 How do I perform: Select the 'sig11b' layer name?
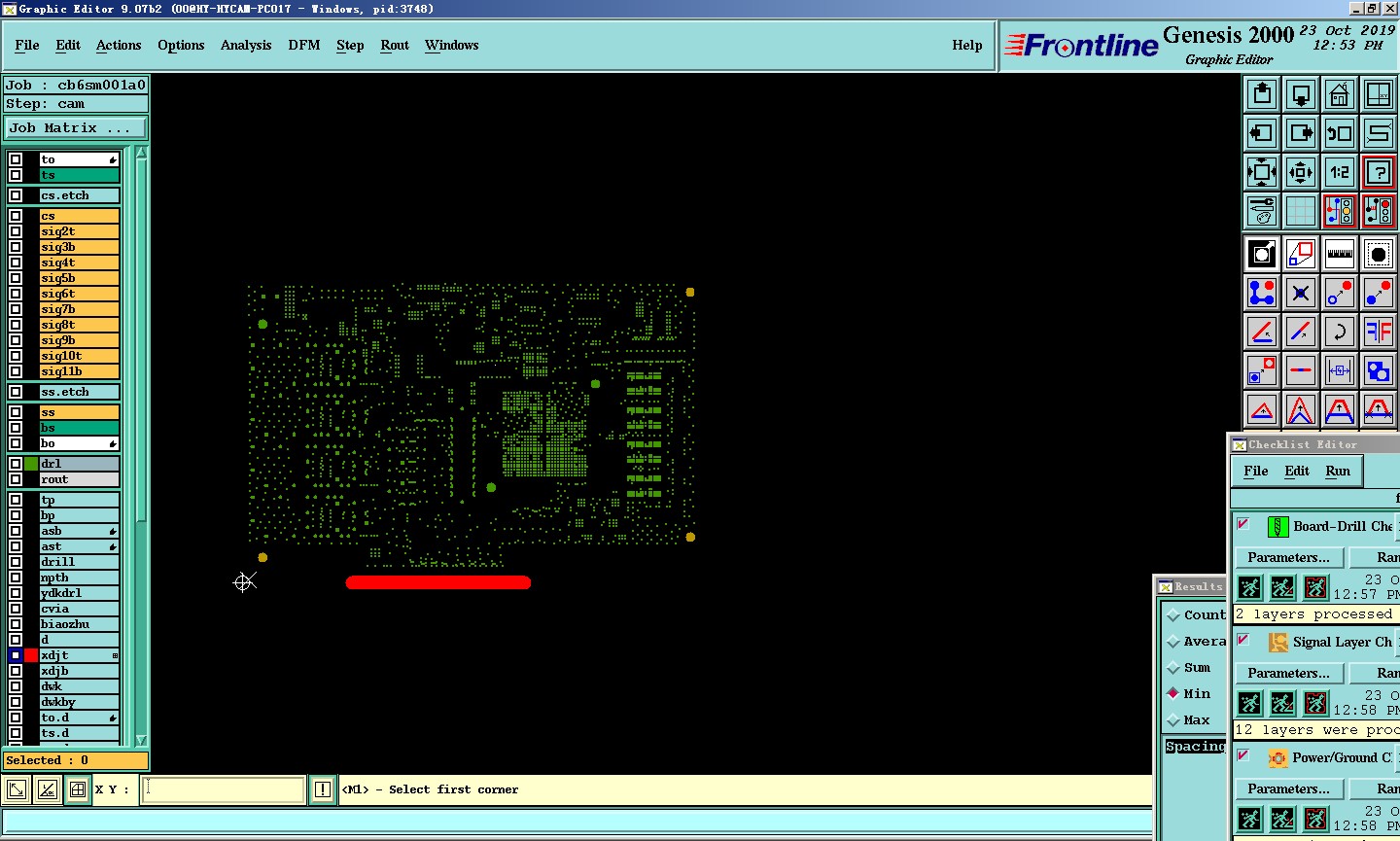pos(80,371)
